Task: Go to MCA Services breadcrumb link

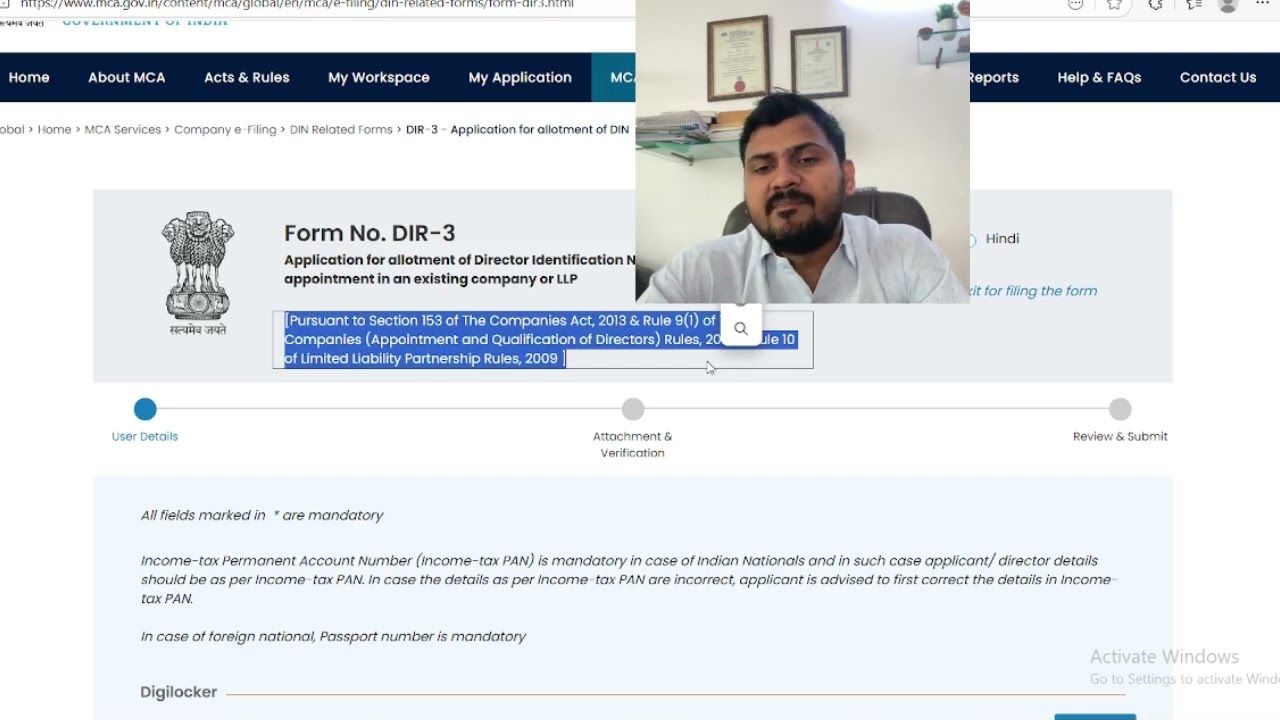Action: [x=123, y=130]
